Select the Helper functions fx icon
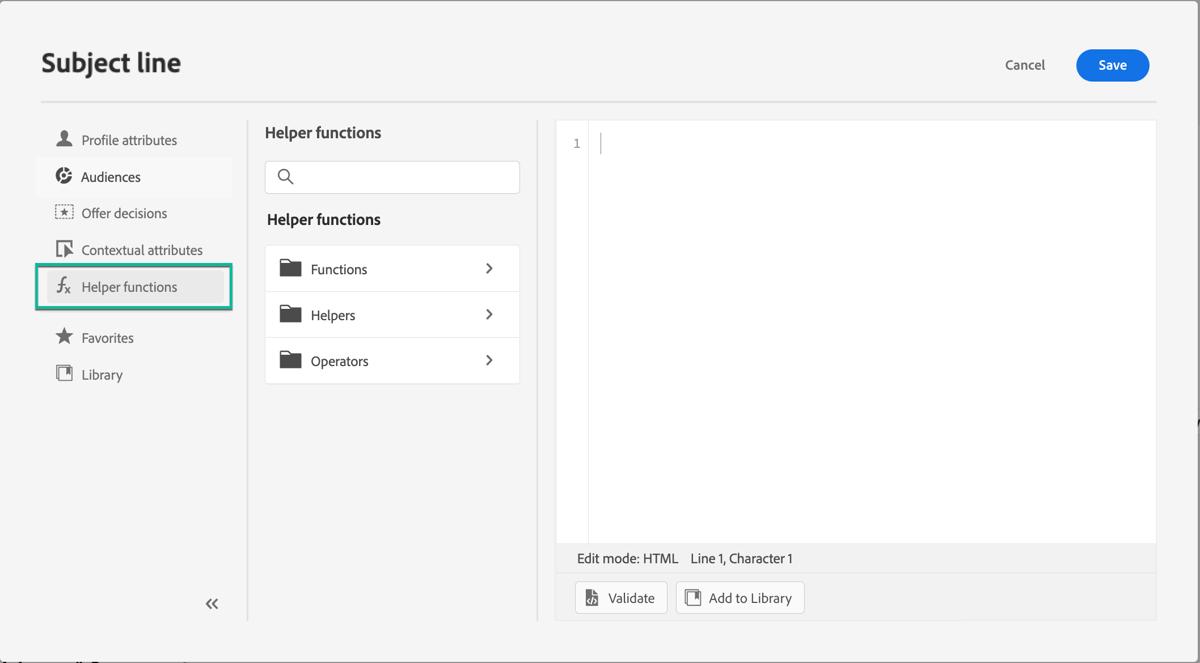The width and height of the screenshot is (1200, 663). click(x=63, y=286)
